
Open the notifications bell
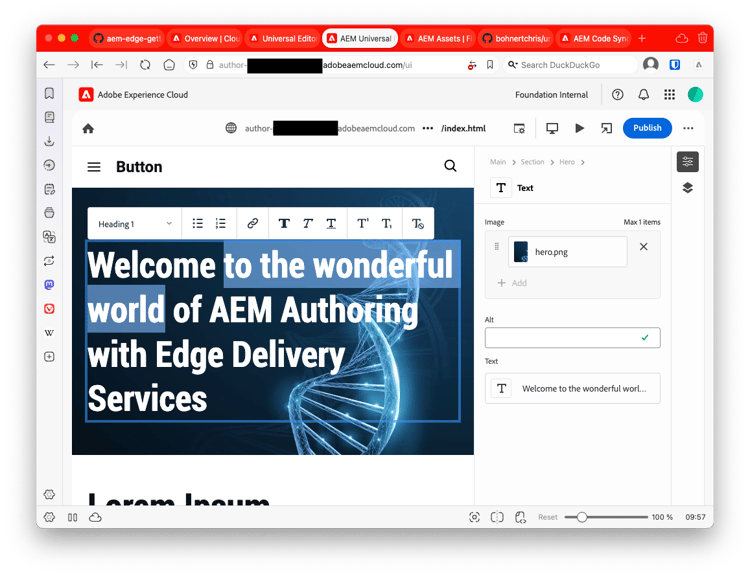pyautogui.click(x=644, y=95)
